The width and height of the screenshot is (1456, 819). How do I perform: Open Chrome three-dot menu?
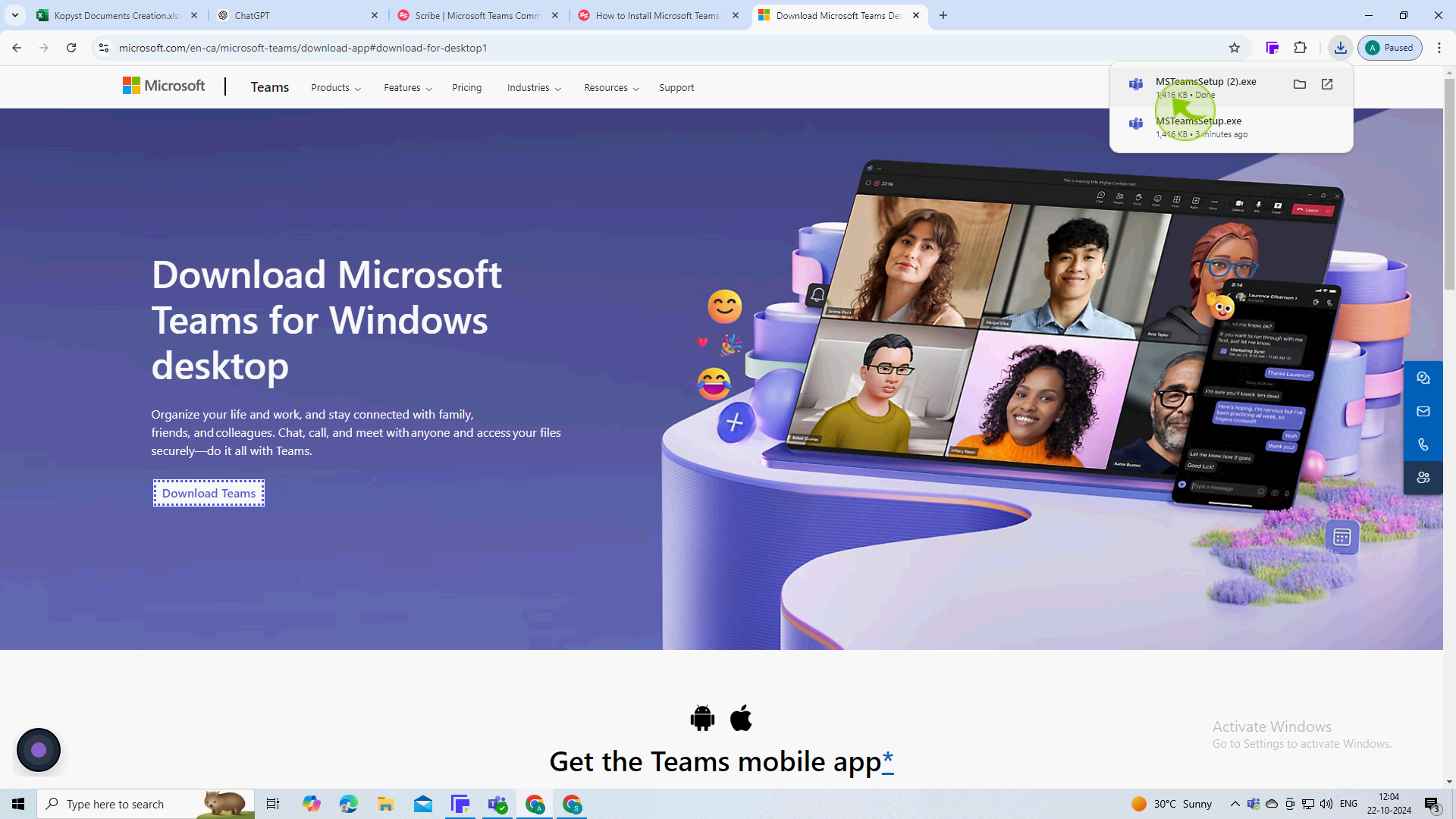(x=1439, y=48)
